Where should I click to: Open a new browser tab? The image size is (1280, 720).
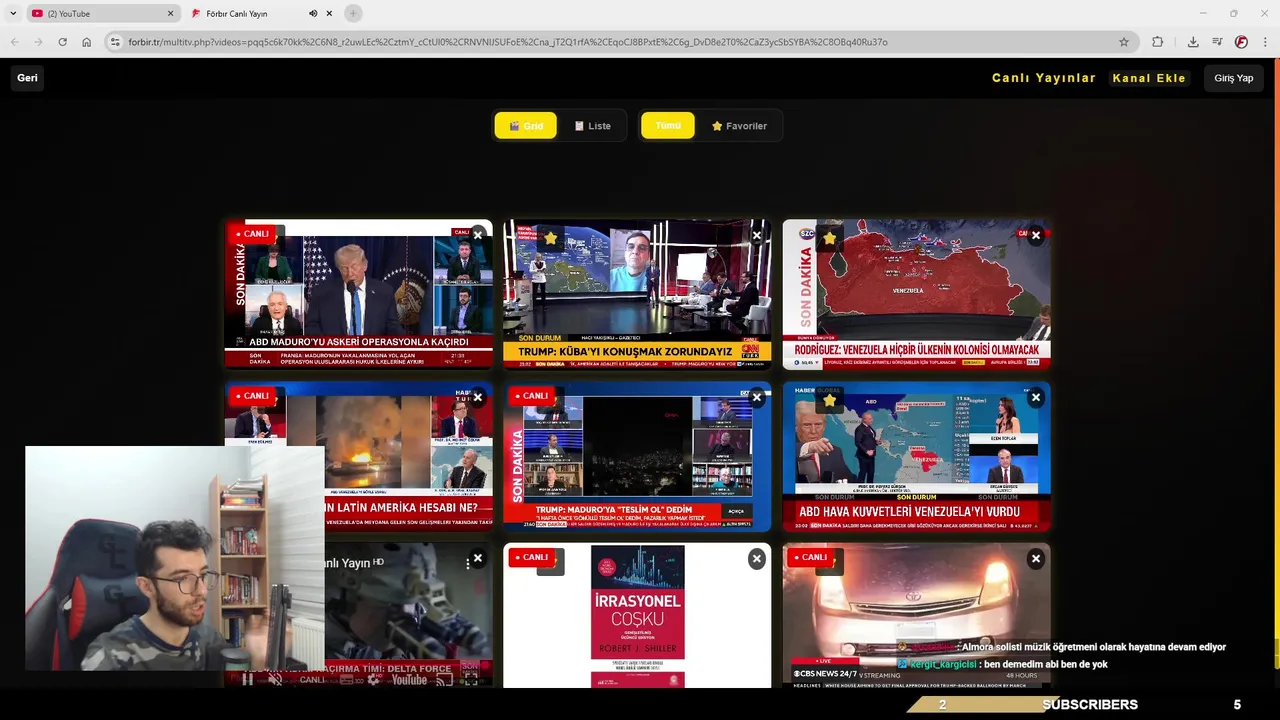click(353, 13)
